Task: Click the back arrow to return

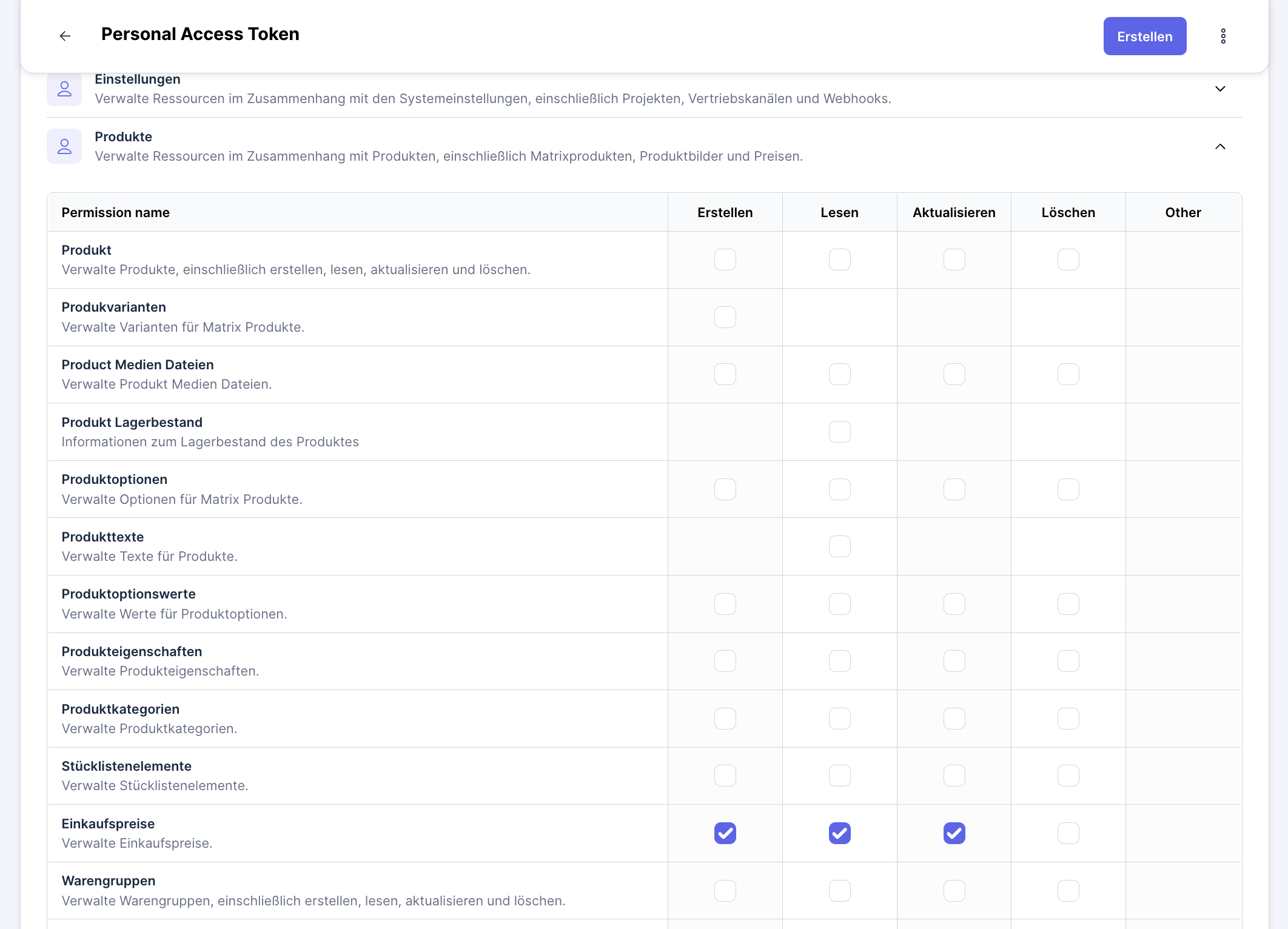Action: (x=65, y=36)
